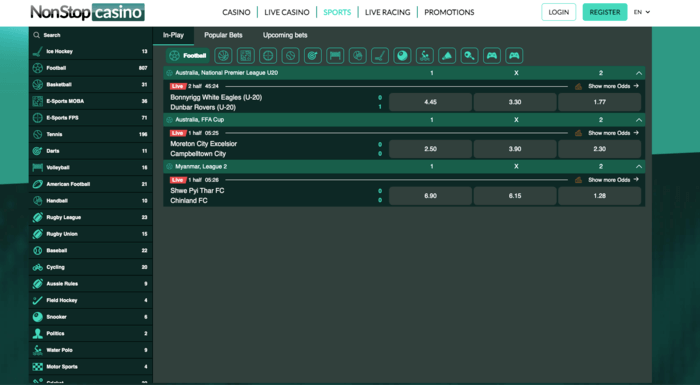Filter in-play by Snooker ball icon
Screen dimensions: 700x385
(402, 56)
